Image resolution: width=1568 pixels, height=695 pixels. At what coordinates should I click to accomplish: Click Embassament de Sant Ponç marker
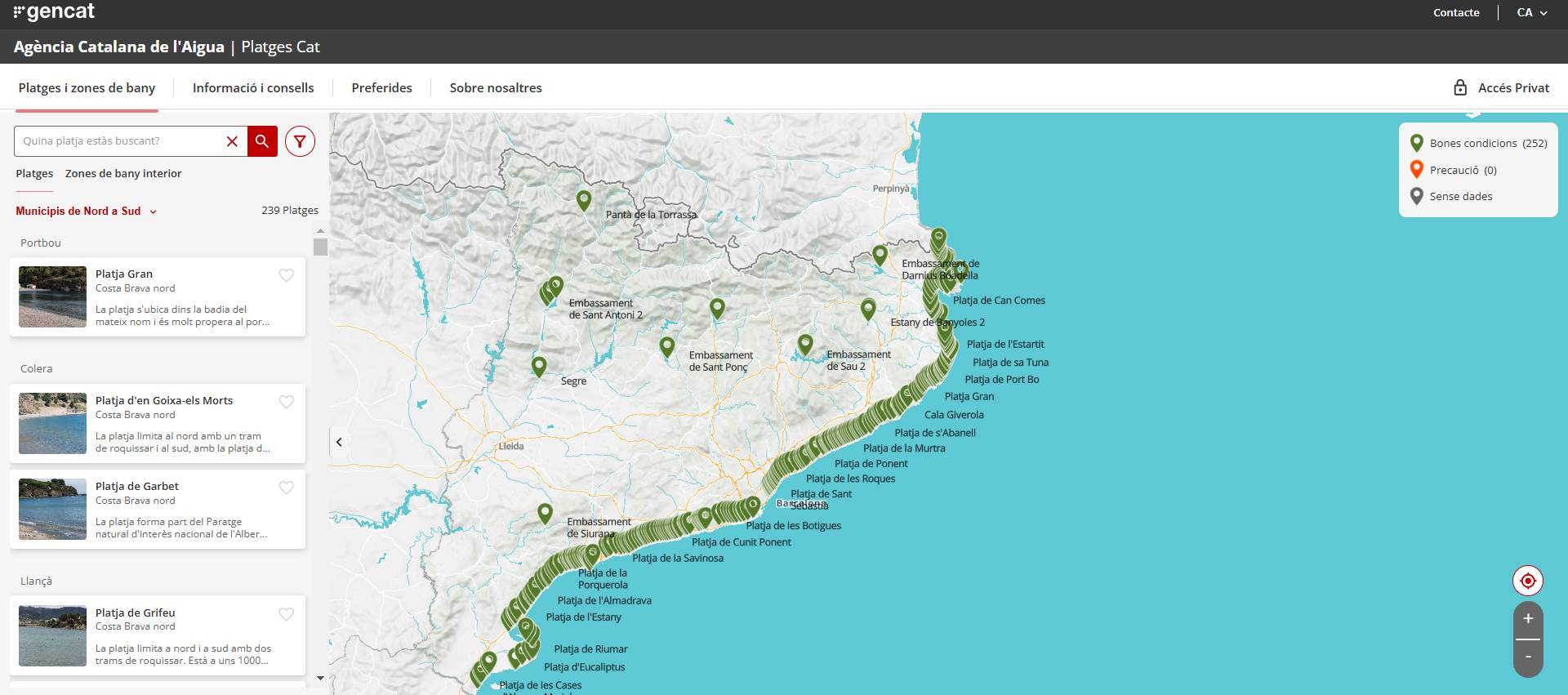click(667, 346)
